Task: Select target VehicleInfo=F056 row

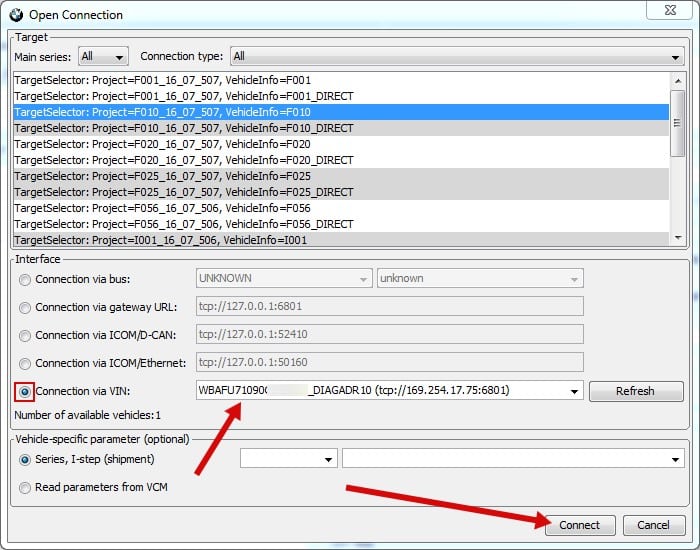Action: coord(341,208)
